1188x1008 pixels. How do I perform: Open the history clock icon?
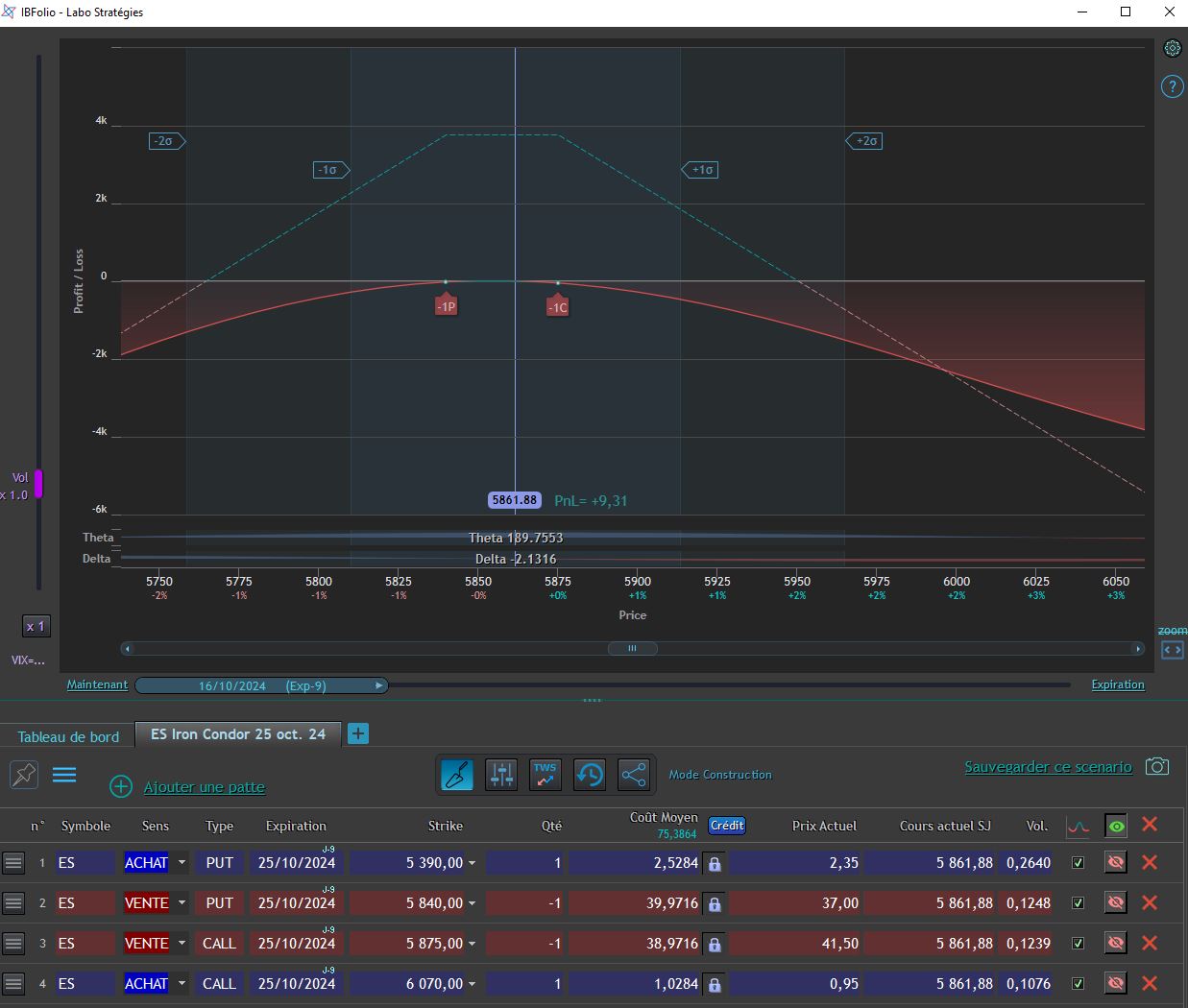point(590,775)
